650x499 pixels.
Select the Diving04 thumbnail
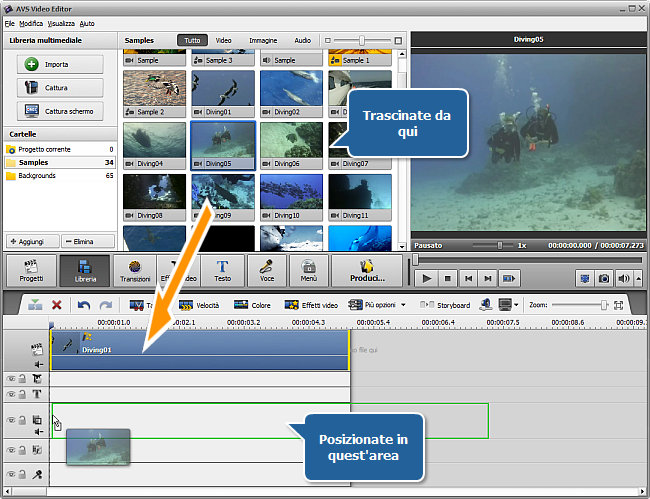(x=155, y=145)
